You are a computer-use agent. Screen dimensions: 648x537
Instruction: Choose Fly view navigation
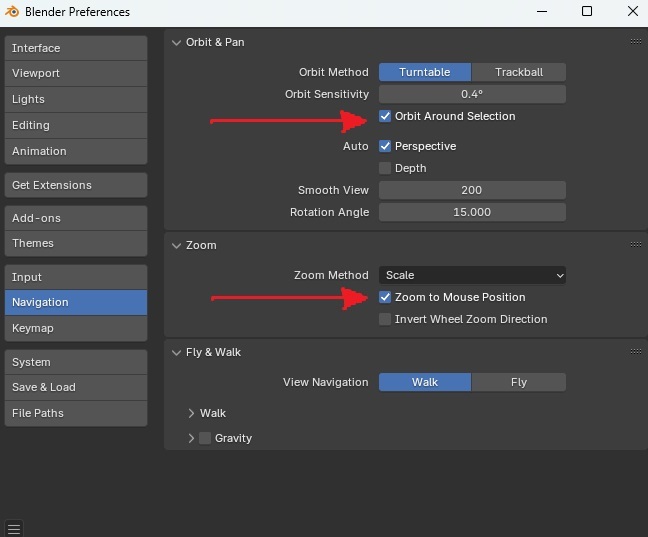[x=519, y=382]
